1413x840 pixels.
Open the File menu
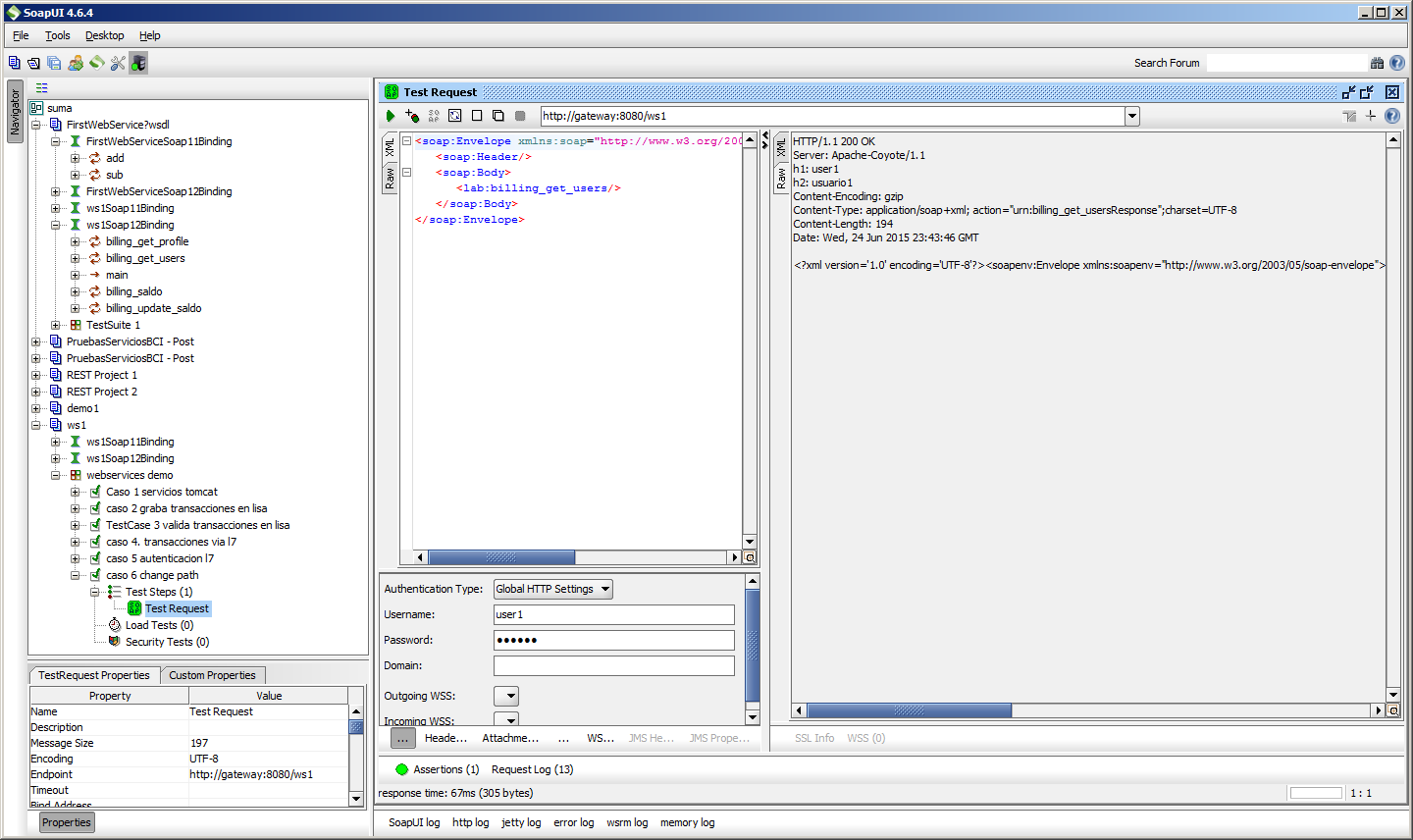point(20,35)
